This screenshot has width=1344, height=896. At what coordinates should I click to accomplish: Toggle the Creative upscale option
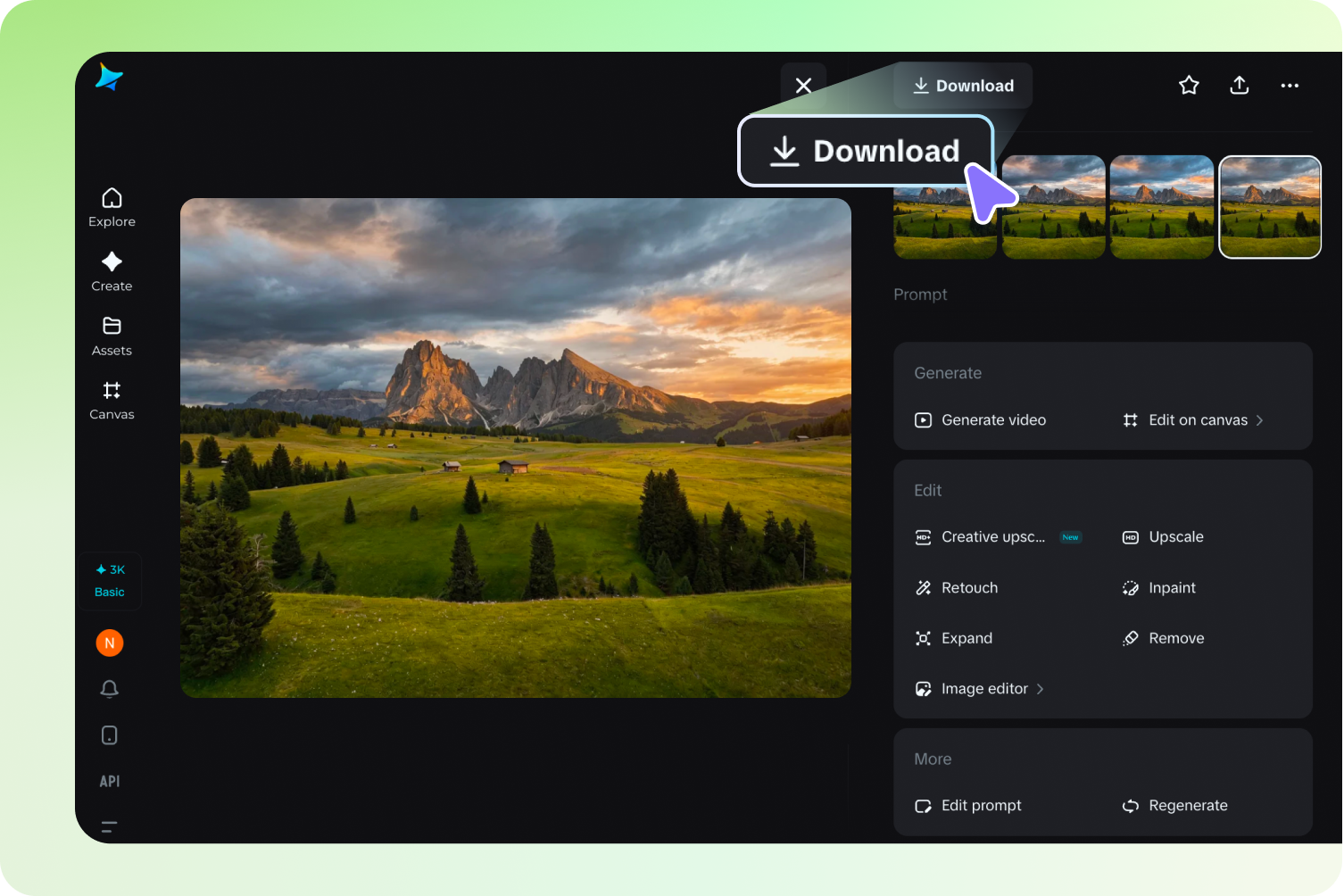tap(993, 536)
